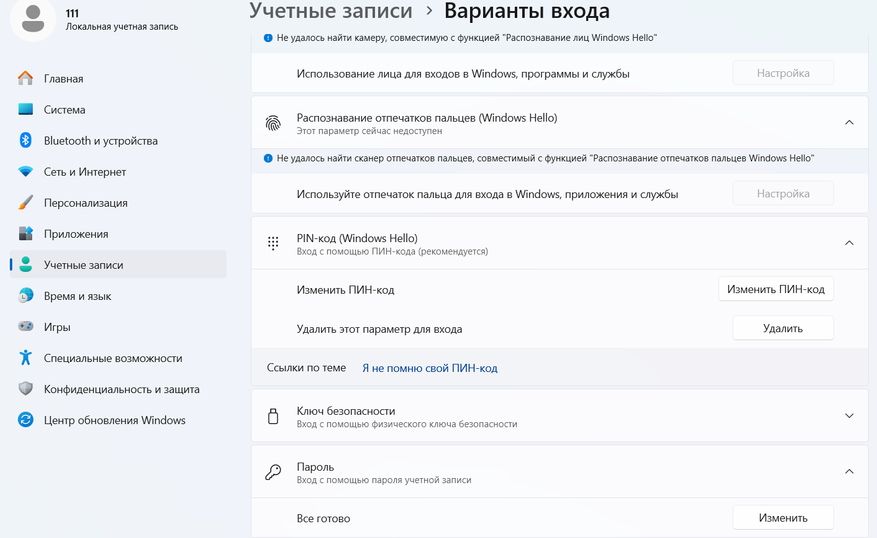Click the Специальные возможности accessibility icon

pos(26,358)
